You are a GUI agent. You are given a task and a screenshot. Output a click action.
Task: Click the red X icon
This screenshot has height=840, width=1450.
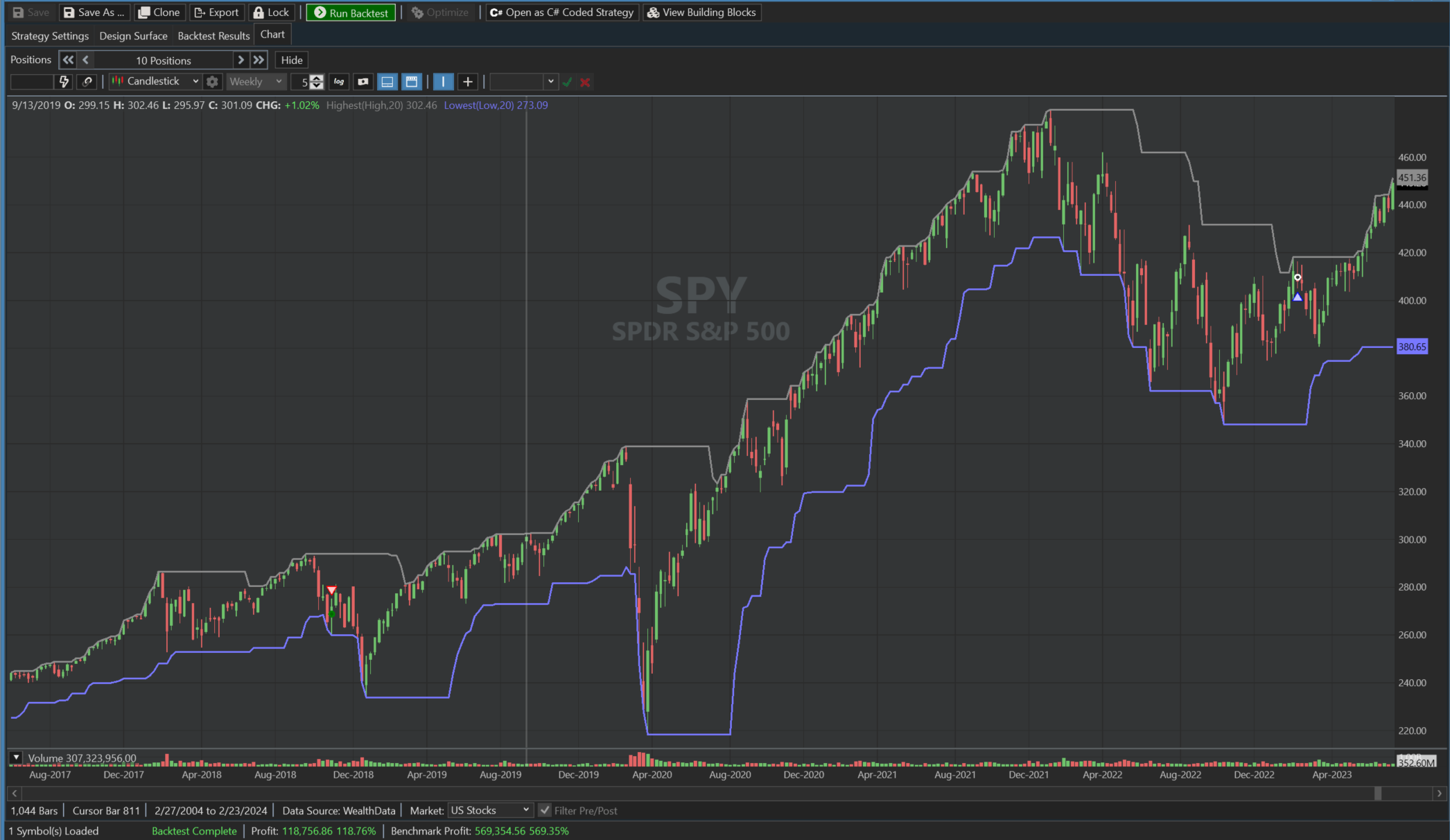[x=585, y=82]
